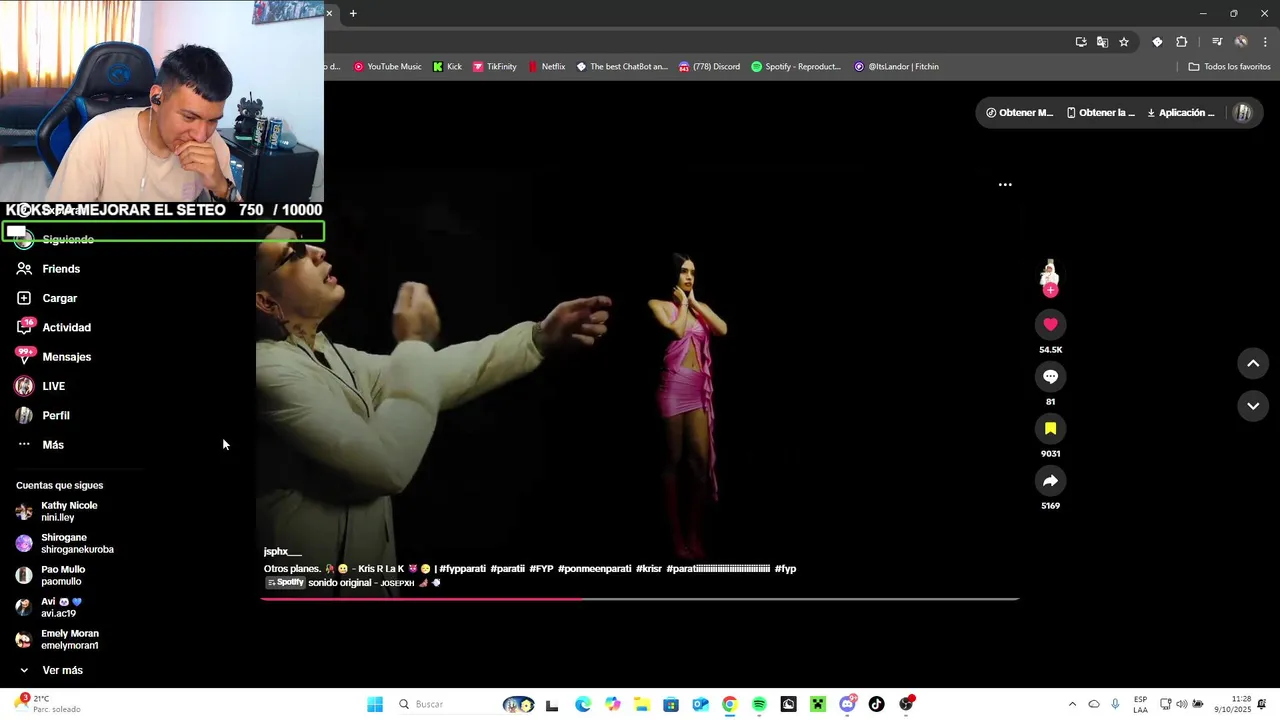Open Todos los favoritos folder
Viewport: 1280px width, 720px height.
pos(1229,67)
